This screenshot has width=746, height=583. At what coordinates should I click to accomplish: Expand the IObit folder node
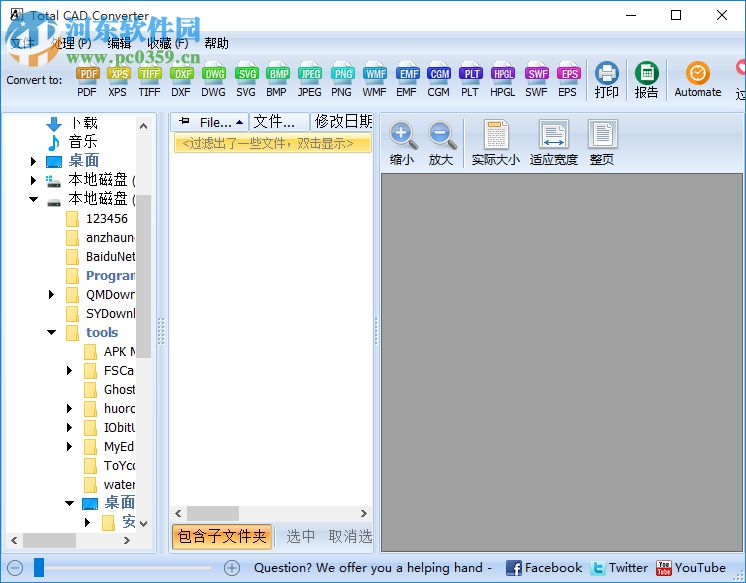pyautogui.click(x=69, y=427)
